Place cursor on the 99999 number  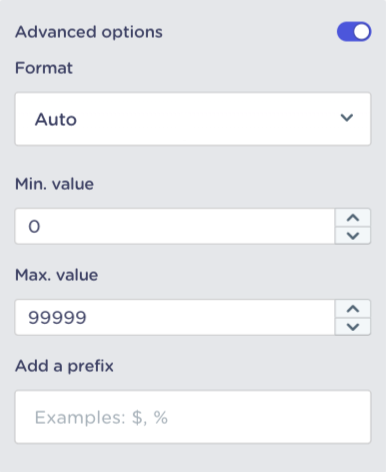point(57,317)
